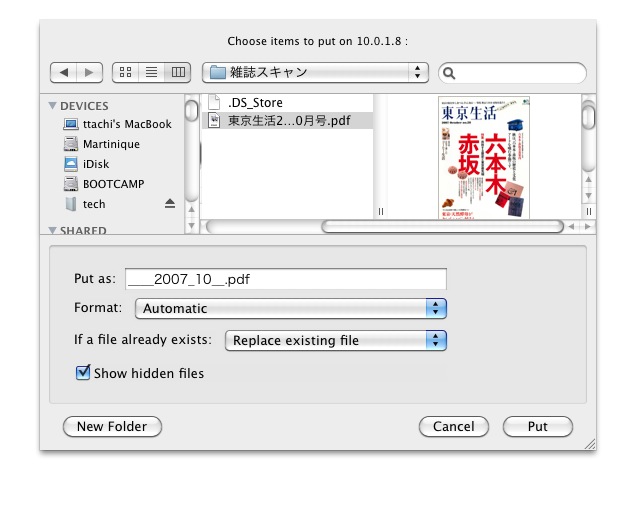
Task: Eject the tech volume
Action: click(x=169, y=204)
